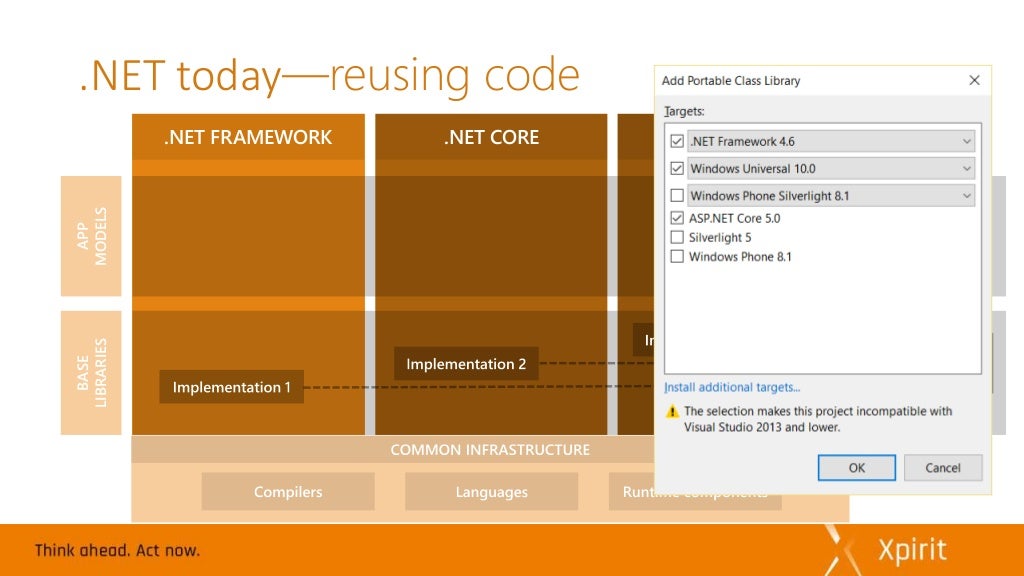The height and width of the screenshot is (576, 1024).
Task: Select the Compilers block
Action: point(288,492)
